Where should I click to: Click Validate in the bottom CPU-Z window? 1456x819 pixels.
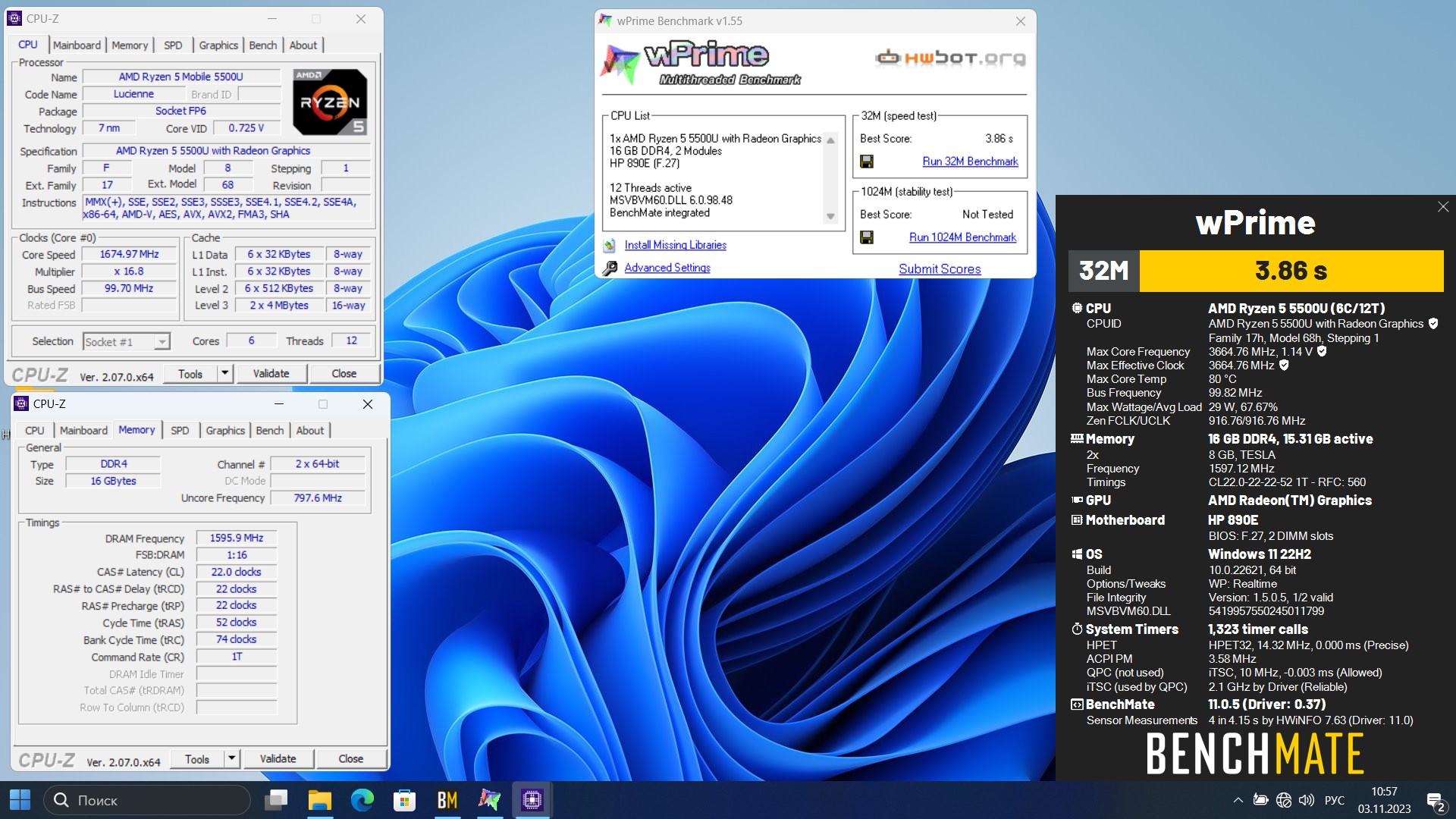[x=278, y=758]
